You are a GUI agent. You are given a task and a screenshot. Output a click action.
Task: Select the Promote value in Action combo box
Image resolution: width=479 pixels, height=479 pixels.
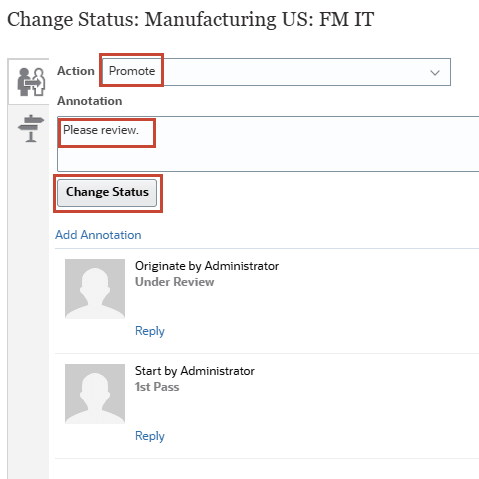coord(132,71)
